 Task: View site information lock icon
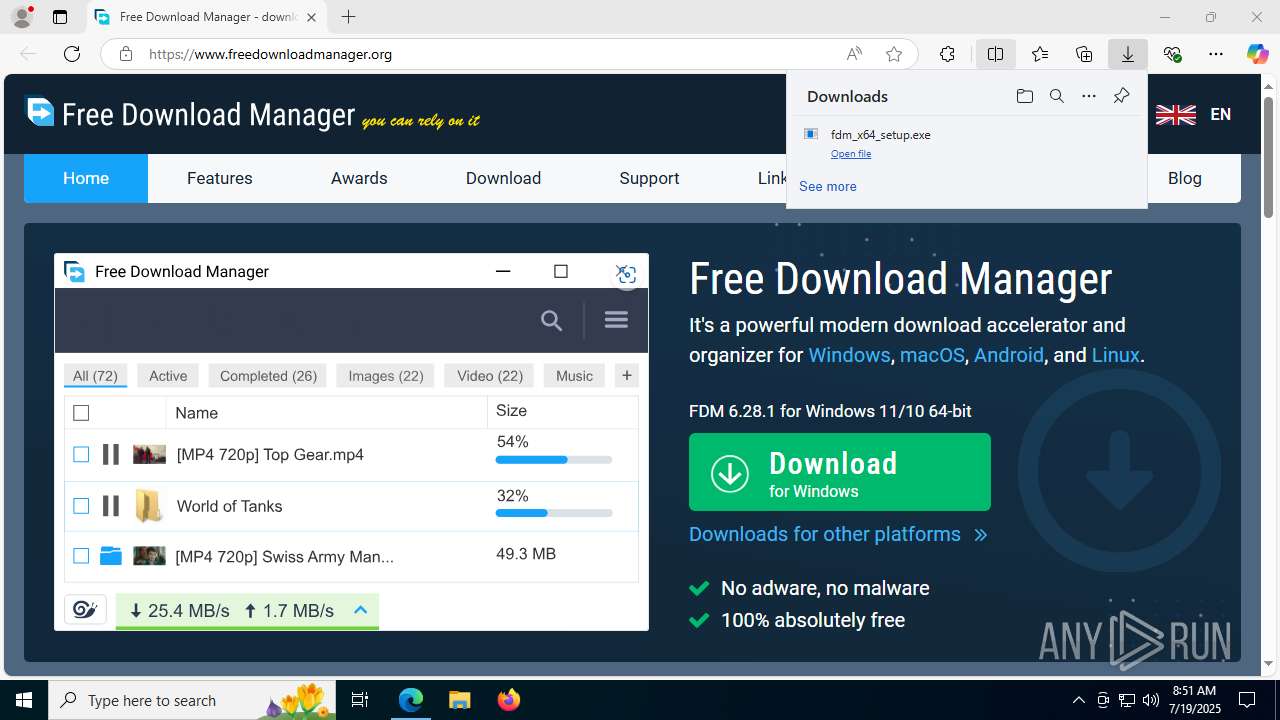pyautogui.click(x=125, y=54)
